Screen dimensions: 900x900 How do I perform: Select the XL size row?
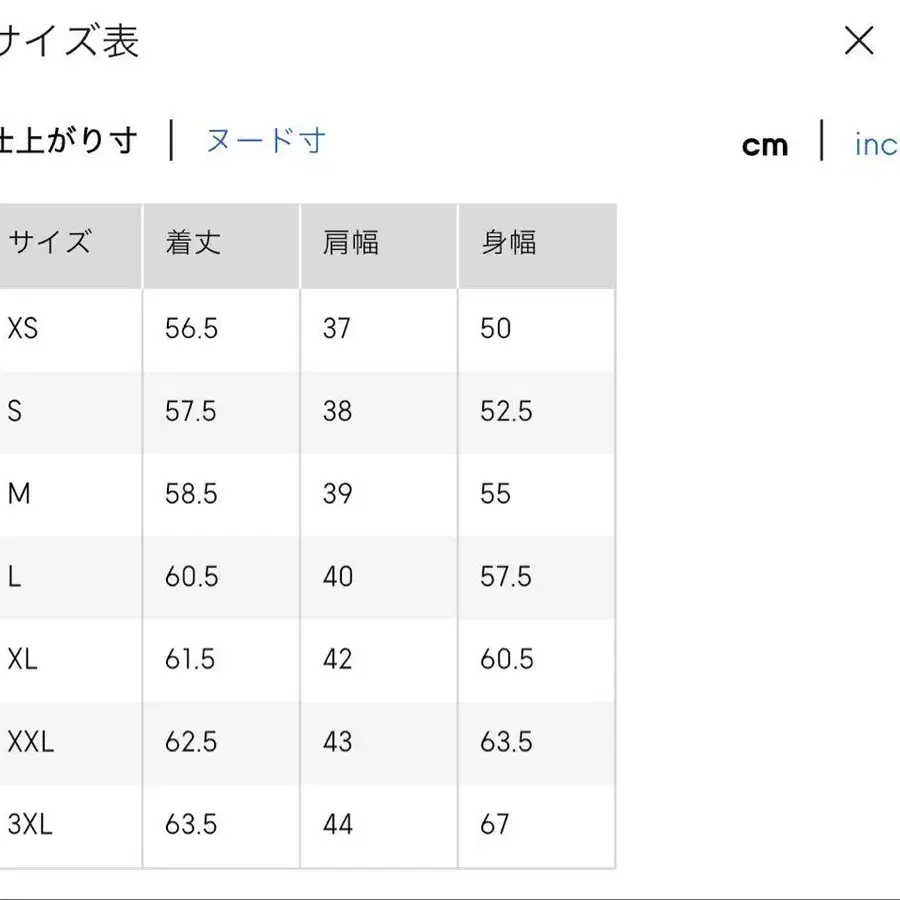tap(22, 659)
